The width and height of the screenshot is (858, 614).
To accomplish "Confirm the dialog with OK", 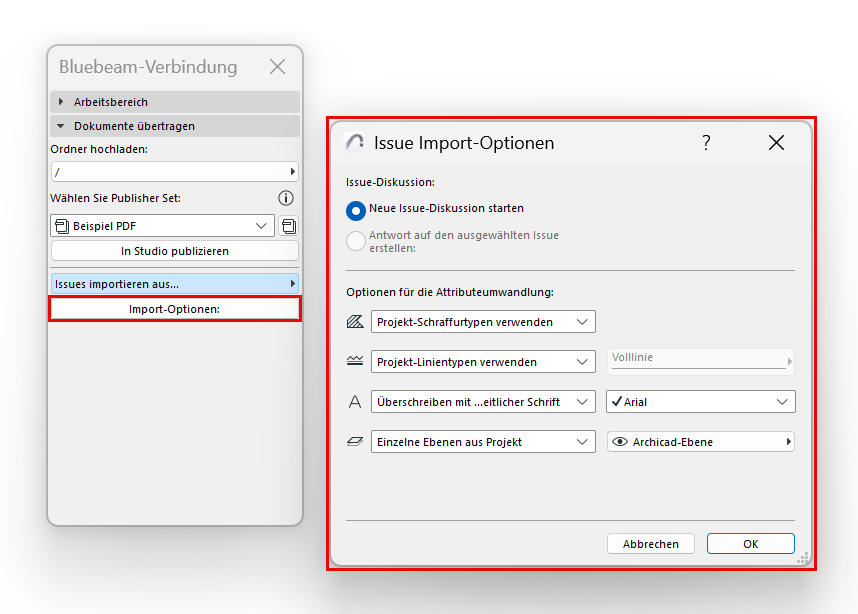I will click(750, 544).
